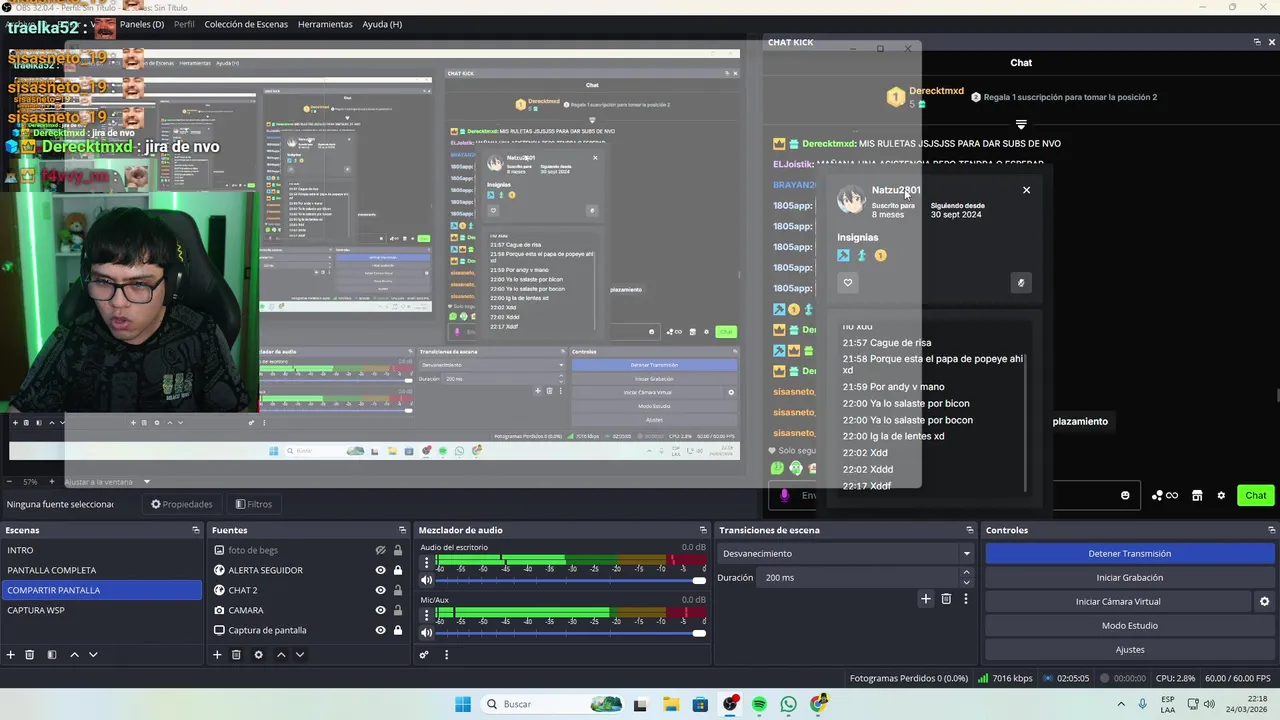Enable Modo Estudio
This screenshot has width=1280, height=720.
pyautogui.click(x=1130, y=626)
